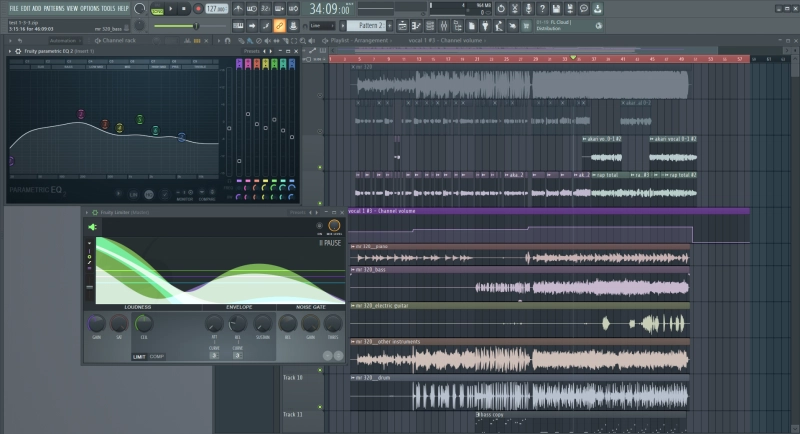Click the Play button in transport
This screenshot has height=434, width=800.
pyautogui.click(x=170, y=8)
